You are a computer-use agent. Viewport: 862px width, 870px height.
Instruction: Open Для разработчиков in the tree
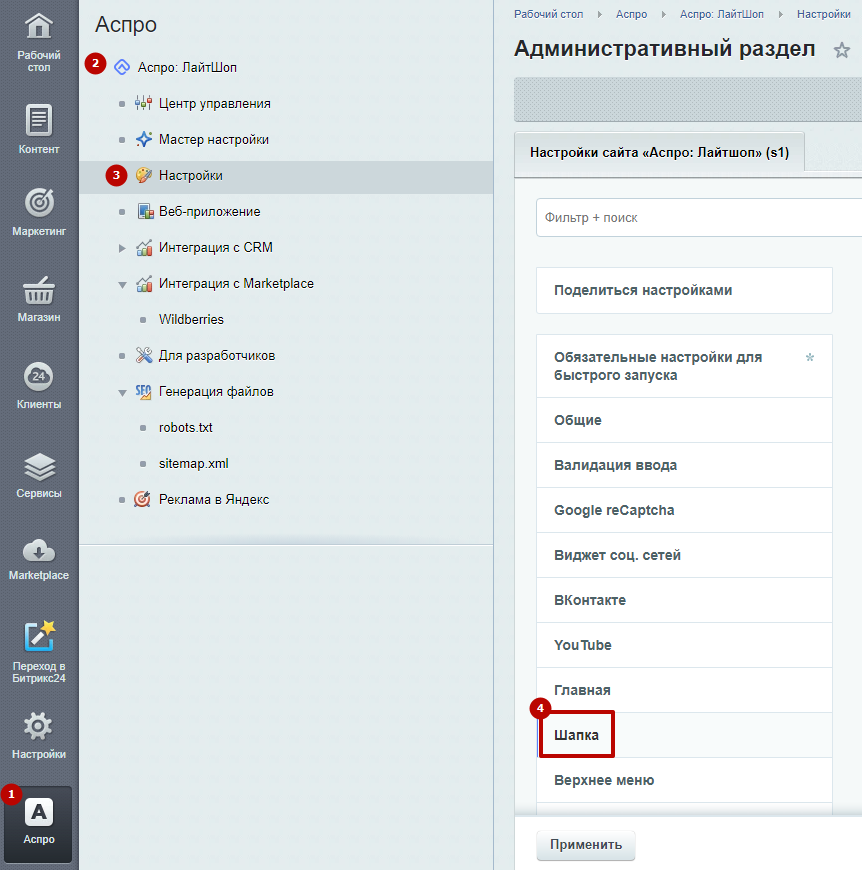[217, 356]
